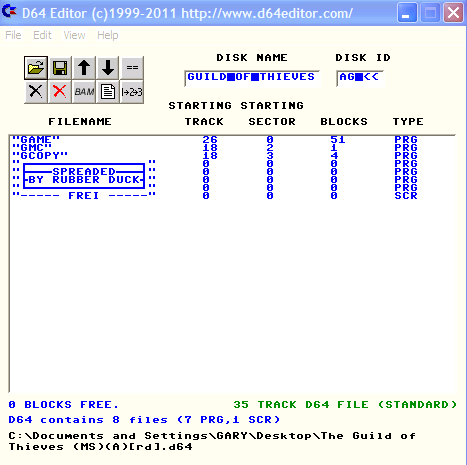467x465 pixels.
Task: Click the BLOCKS column header
Action: pos(344,122)
